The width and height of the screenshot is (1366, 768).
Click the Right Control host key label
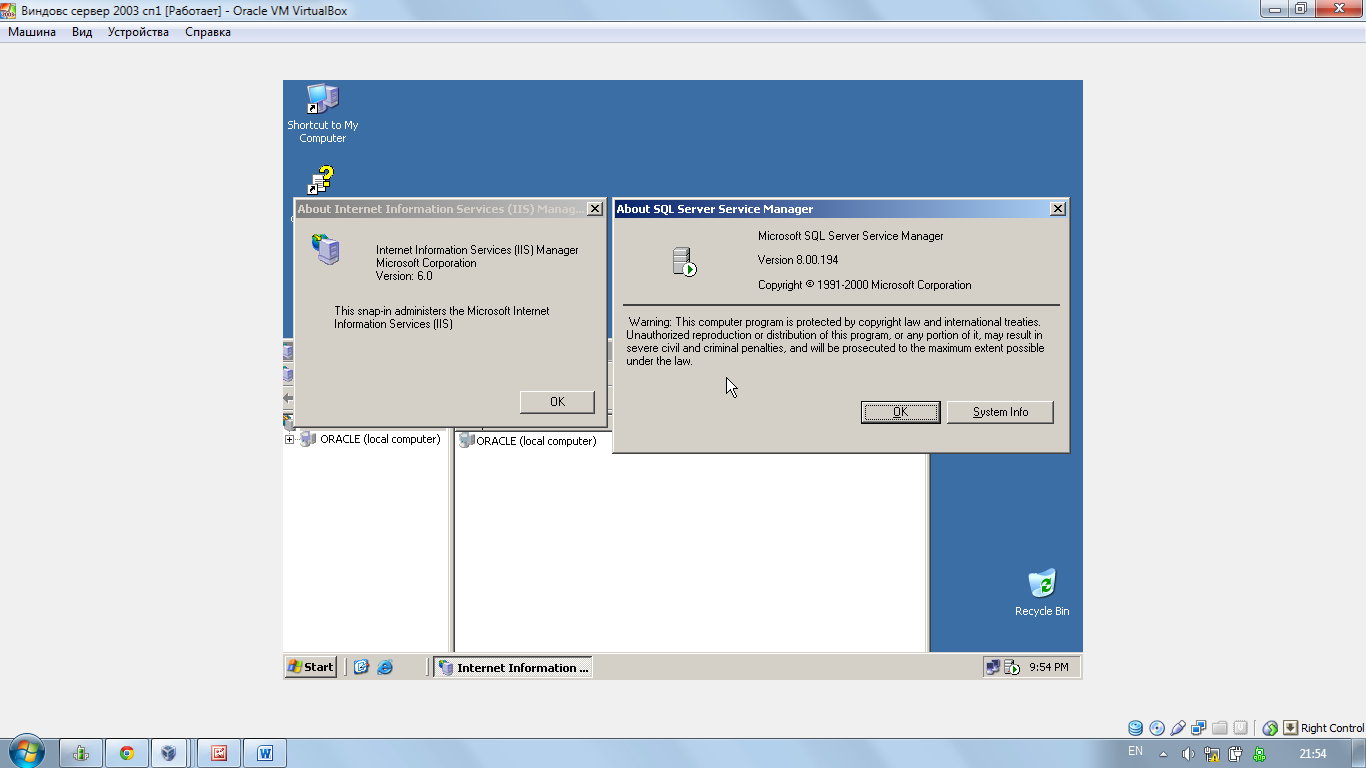[x=1332, y=728]
